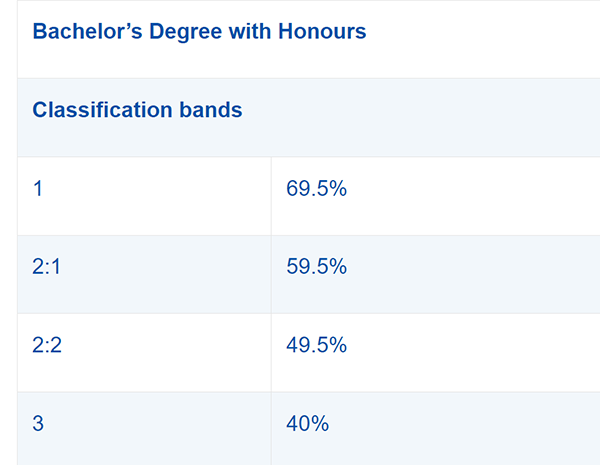Select the "2:2" band cell
The width and height of the screenshot is (600, 465).
tap(48, 345)
